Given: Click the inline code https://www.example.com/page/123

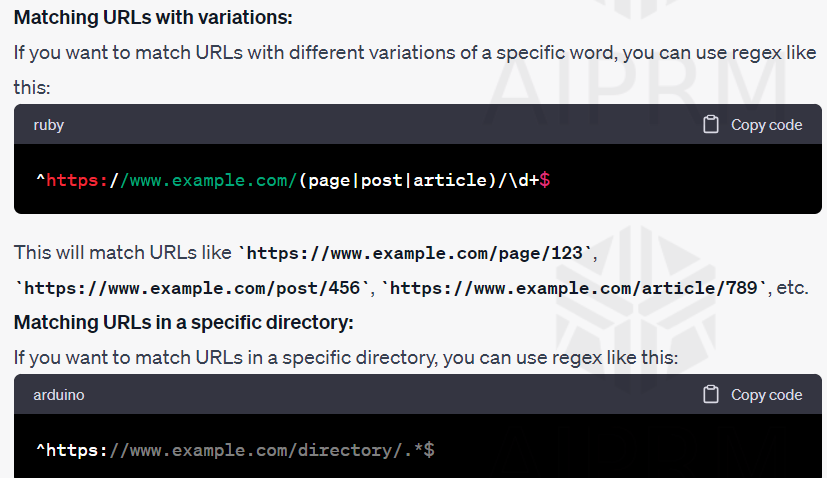Looking at the screenshot, I should click(415, 253).
